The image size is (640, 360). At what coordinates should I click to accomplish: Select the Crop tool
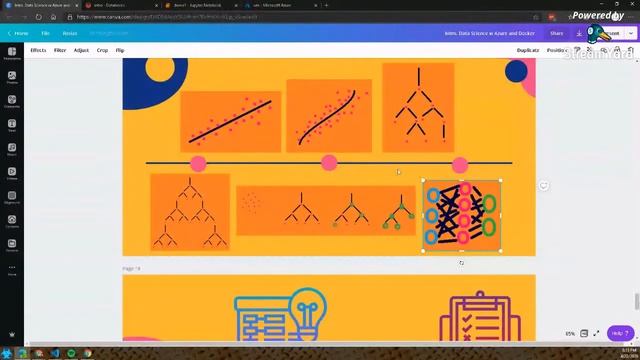click(102, 50)
